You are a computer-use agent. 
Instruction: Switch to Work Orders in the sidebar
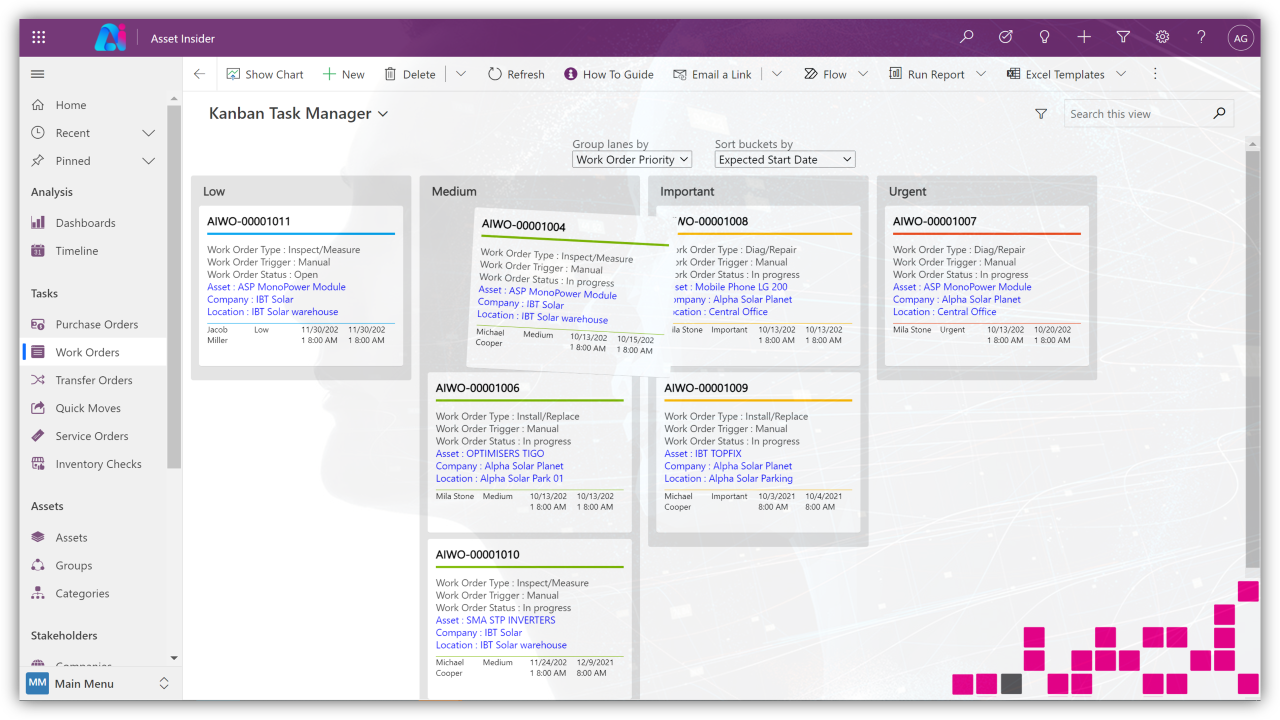pos(90,352)
